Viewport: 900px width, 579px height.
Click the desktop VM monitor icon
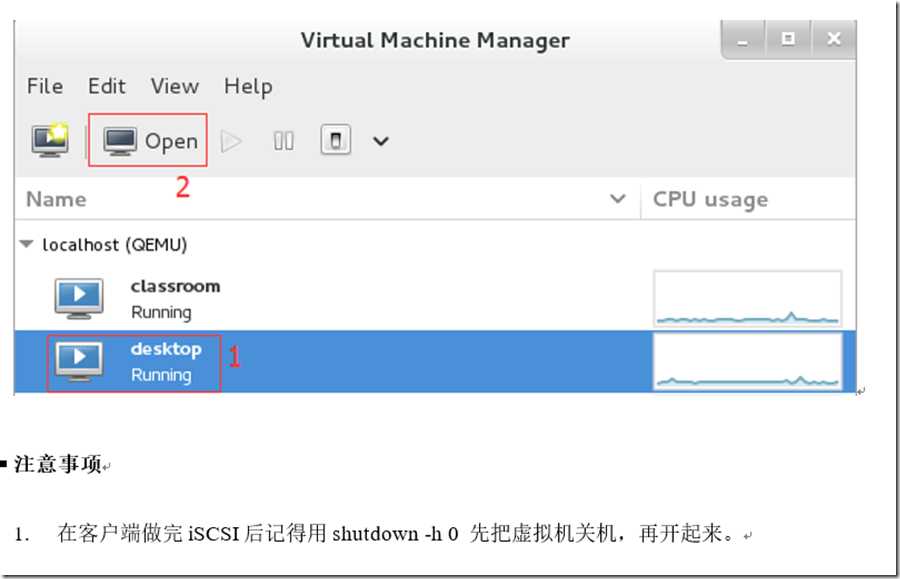pos(79,361)
